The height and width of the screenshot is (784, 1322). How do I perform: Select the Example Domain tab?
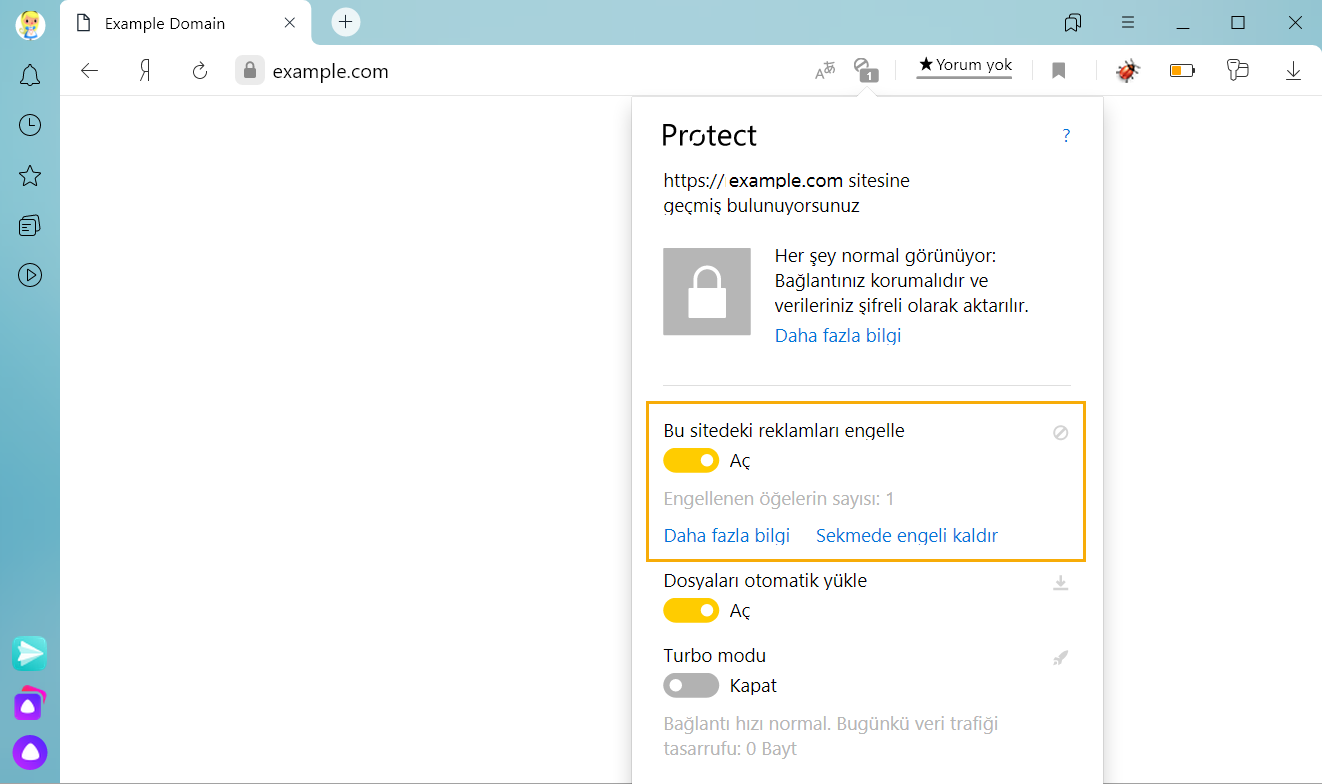[x=186, y=23]
